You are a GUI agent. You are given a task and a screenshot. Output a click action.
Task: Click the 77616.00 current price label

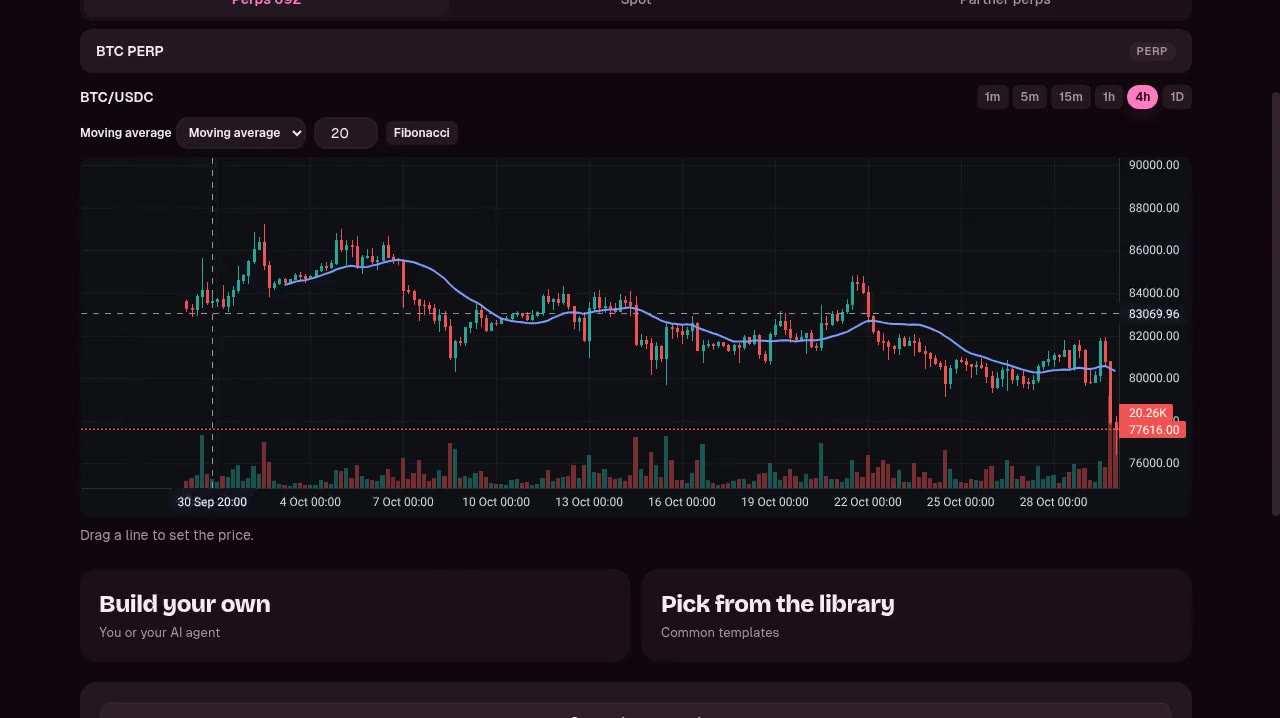point(1153,430)
